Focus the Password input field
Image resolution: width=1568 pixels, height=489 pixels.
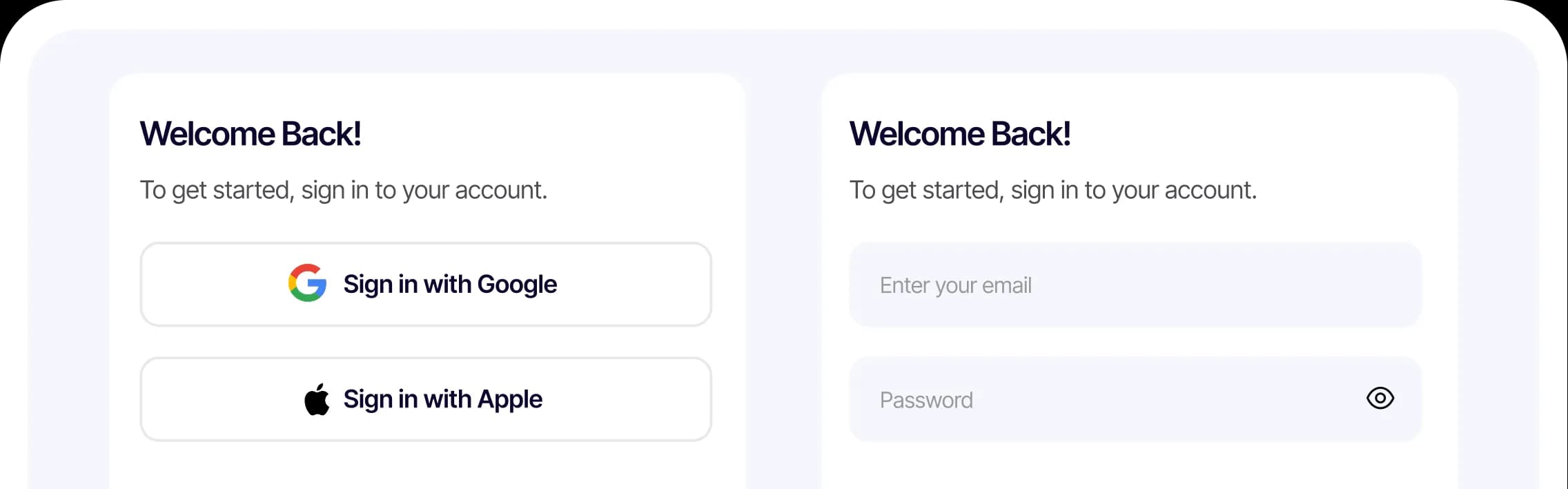tap(1104, 399)
